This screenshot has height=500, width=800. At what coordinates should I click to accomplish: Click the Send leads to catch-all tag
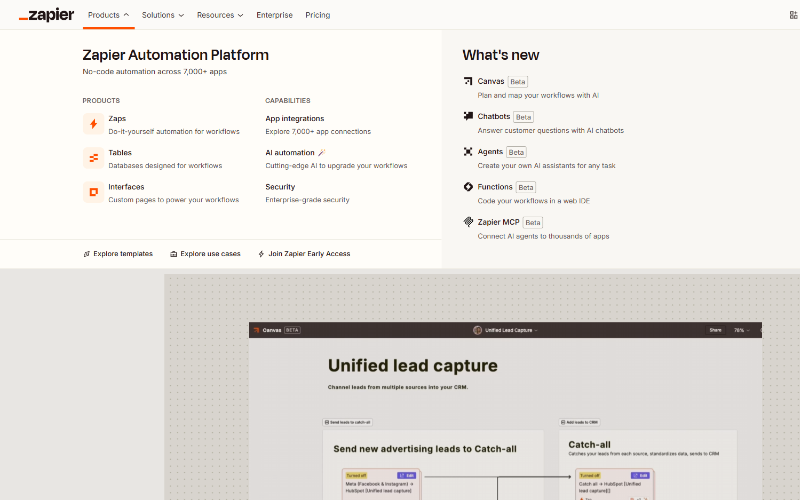347,422
